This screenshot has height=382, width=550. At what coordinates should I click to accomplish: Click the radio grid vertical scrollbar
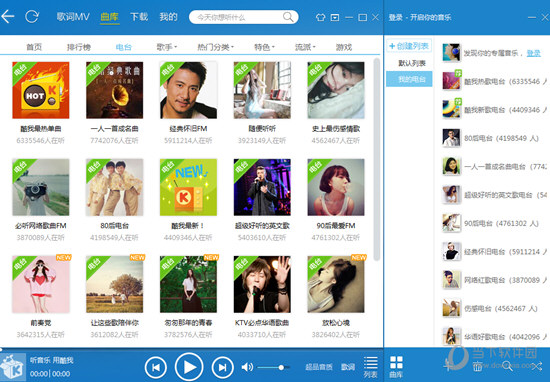[x=377, y=160]
